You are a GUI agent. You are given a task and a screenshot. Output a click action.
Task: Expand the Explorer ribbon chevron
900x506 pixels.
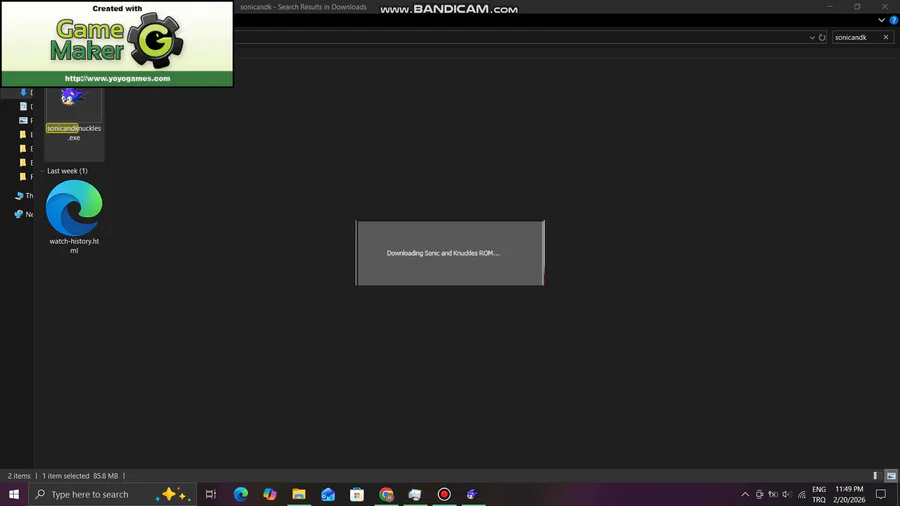pyautogui.click(x=881, y=20)
